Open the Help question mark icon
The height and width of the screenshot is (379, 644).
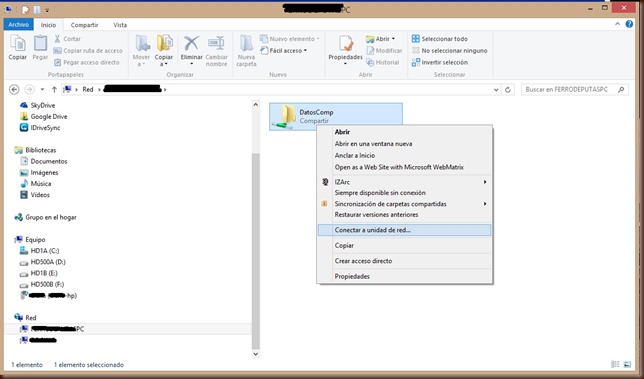point(629,24)
